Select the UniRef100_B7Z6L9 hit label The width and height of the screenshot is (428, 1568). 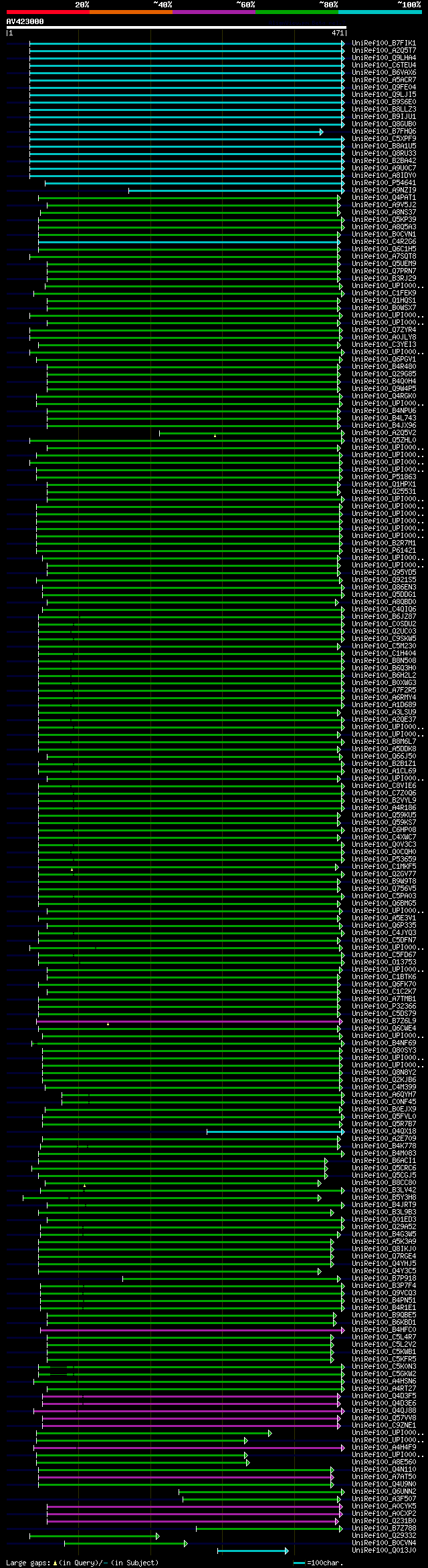(x=384, y=1021)
